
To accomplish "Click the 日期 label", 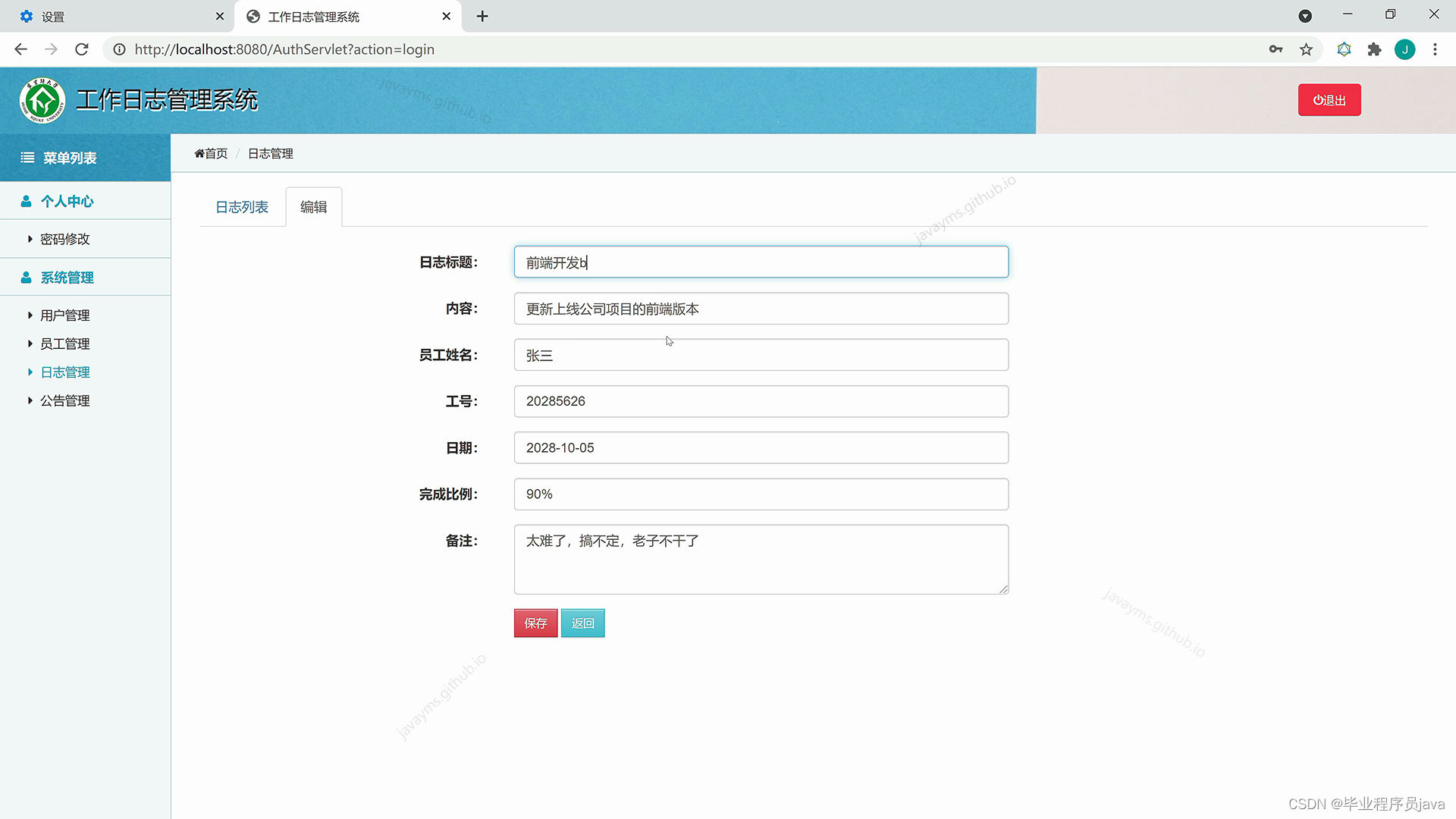I will click(461, 448).
